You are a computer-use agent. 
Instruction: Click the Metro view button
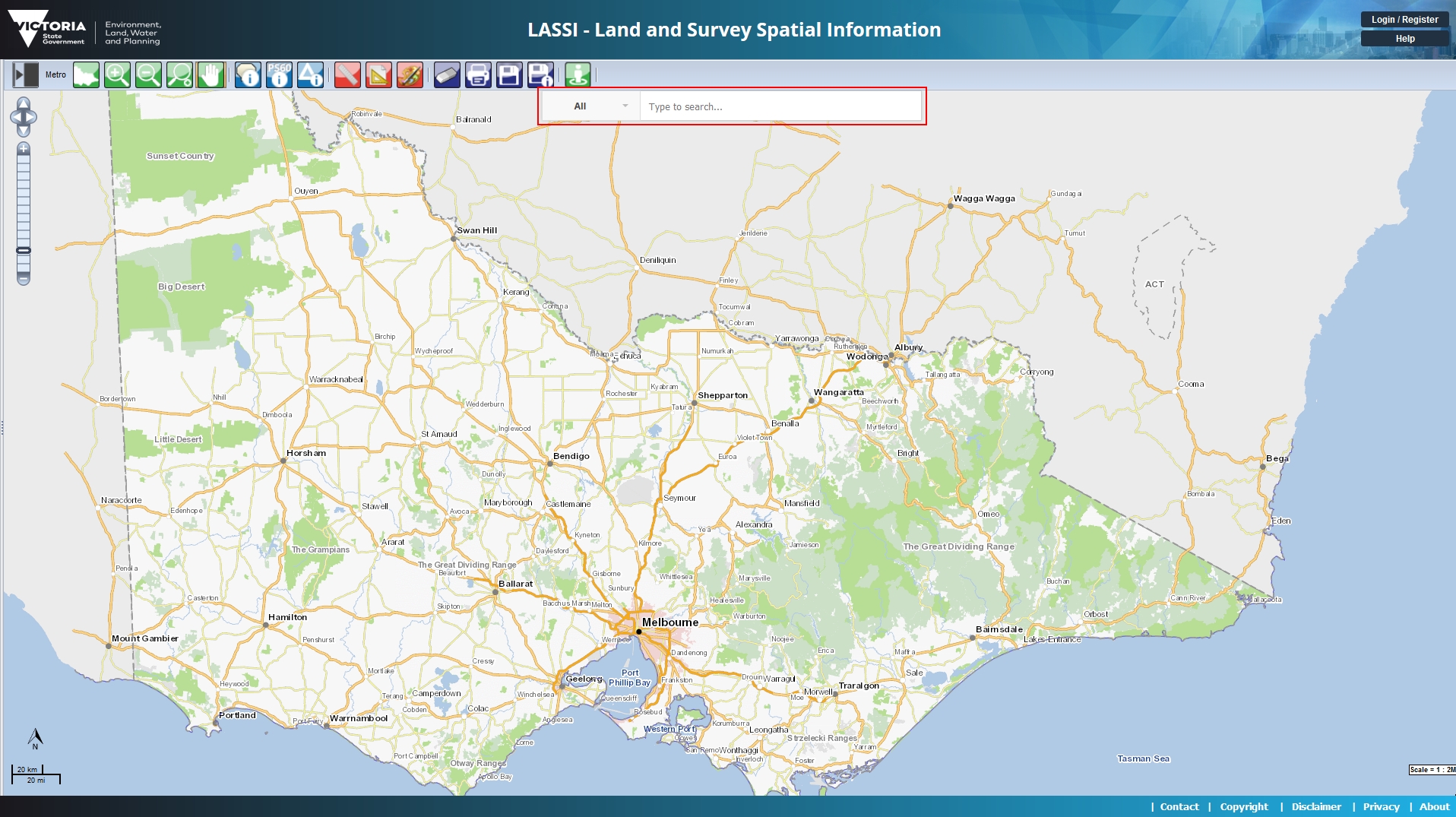56,74
